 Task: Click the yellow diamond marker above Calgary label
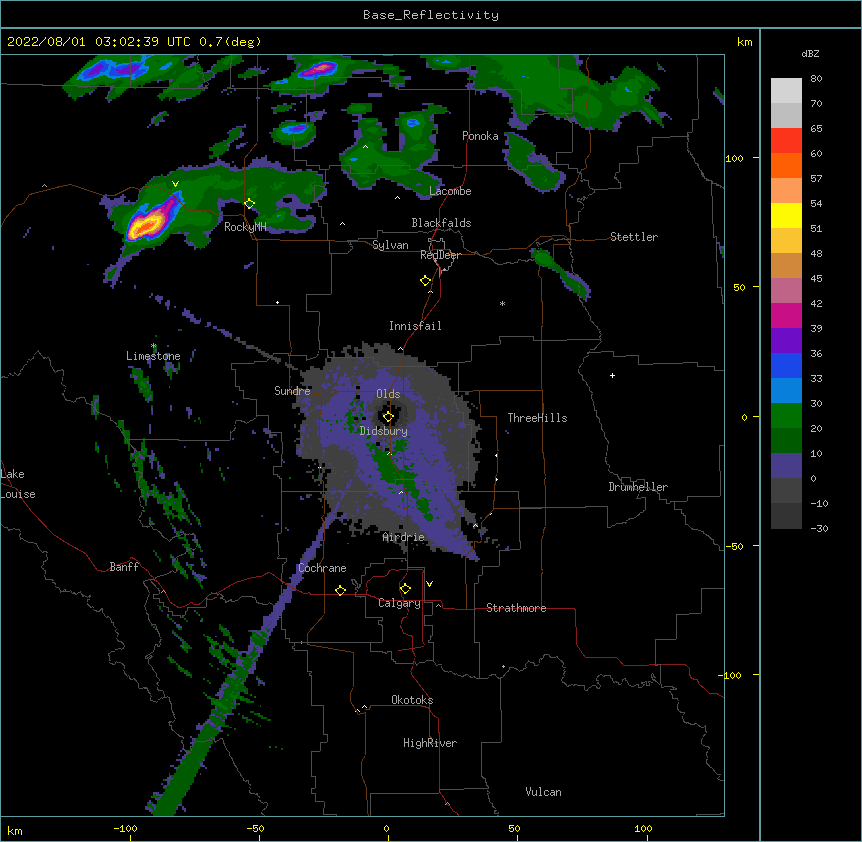405,589
